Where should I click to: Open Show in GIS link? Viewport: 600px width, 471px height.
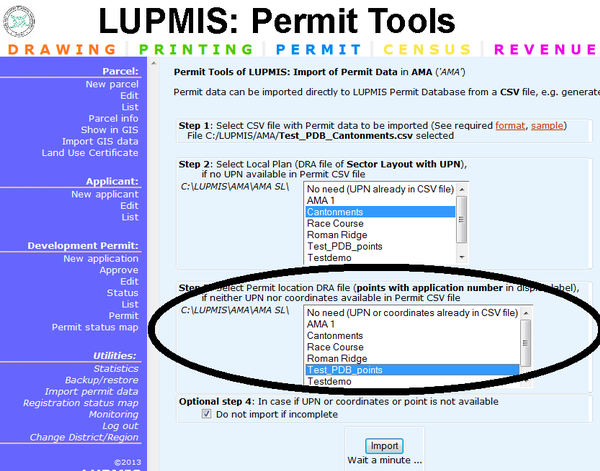point(109,130)
